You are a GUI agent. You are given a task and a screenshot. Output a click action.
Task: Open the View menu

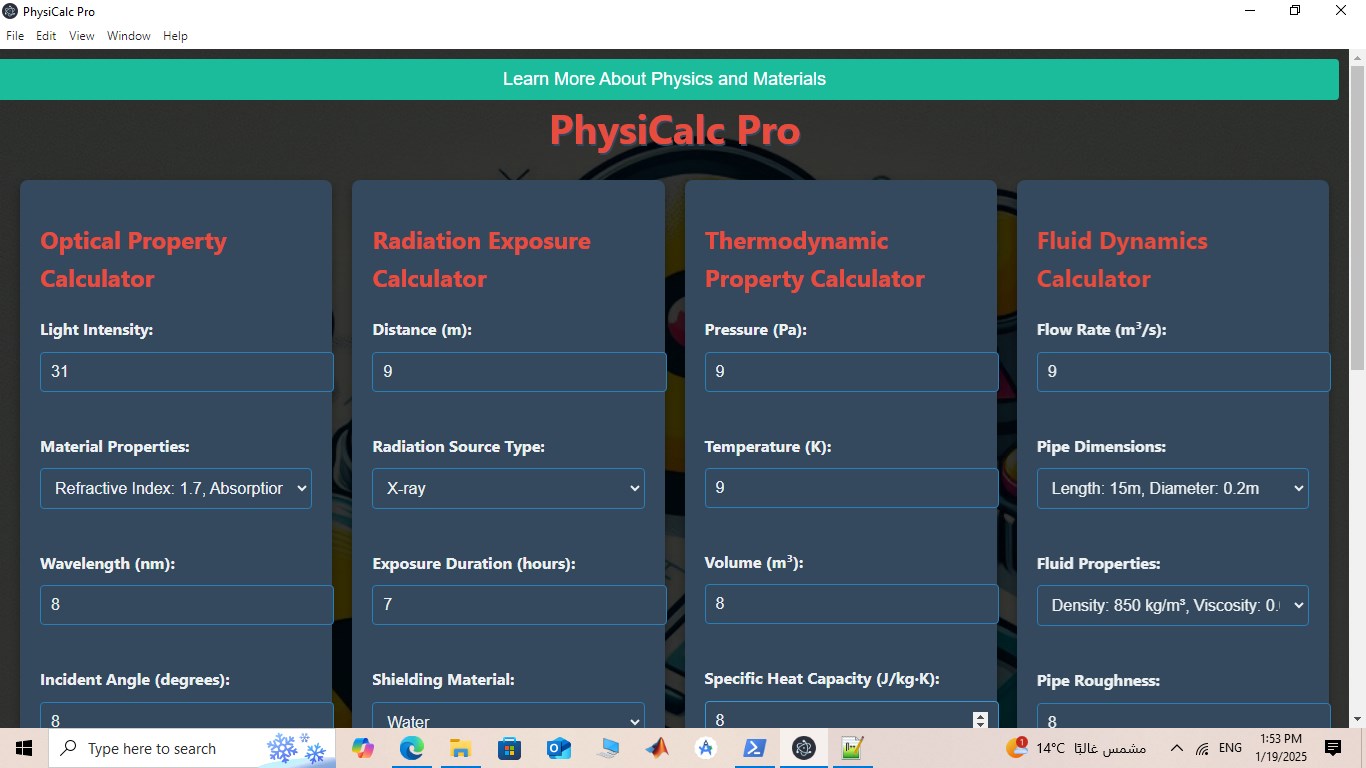click(82, 36)
